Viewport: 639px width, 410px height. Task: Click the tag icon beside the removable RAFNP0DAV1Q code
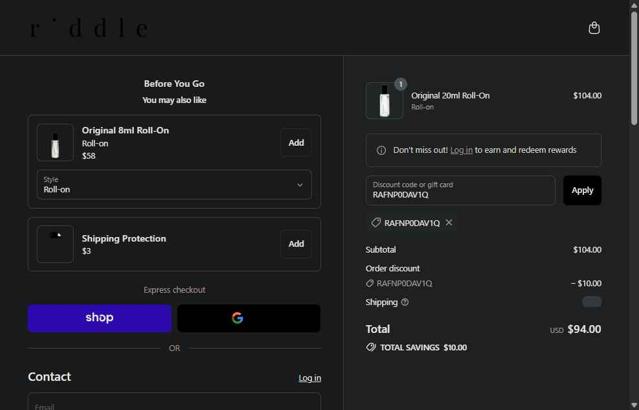(375, 223)
